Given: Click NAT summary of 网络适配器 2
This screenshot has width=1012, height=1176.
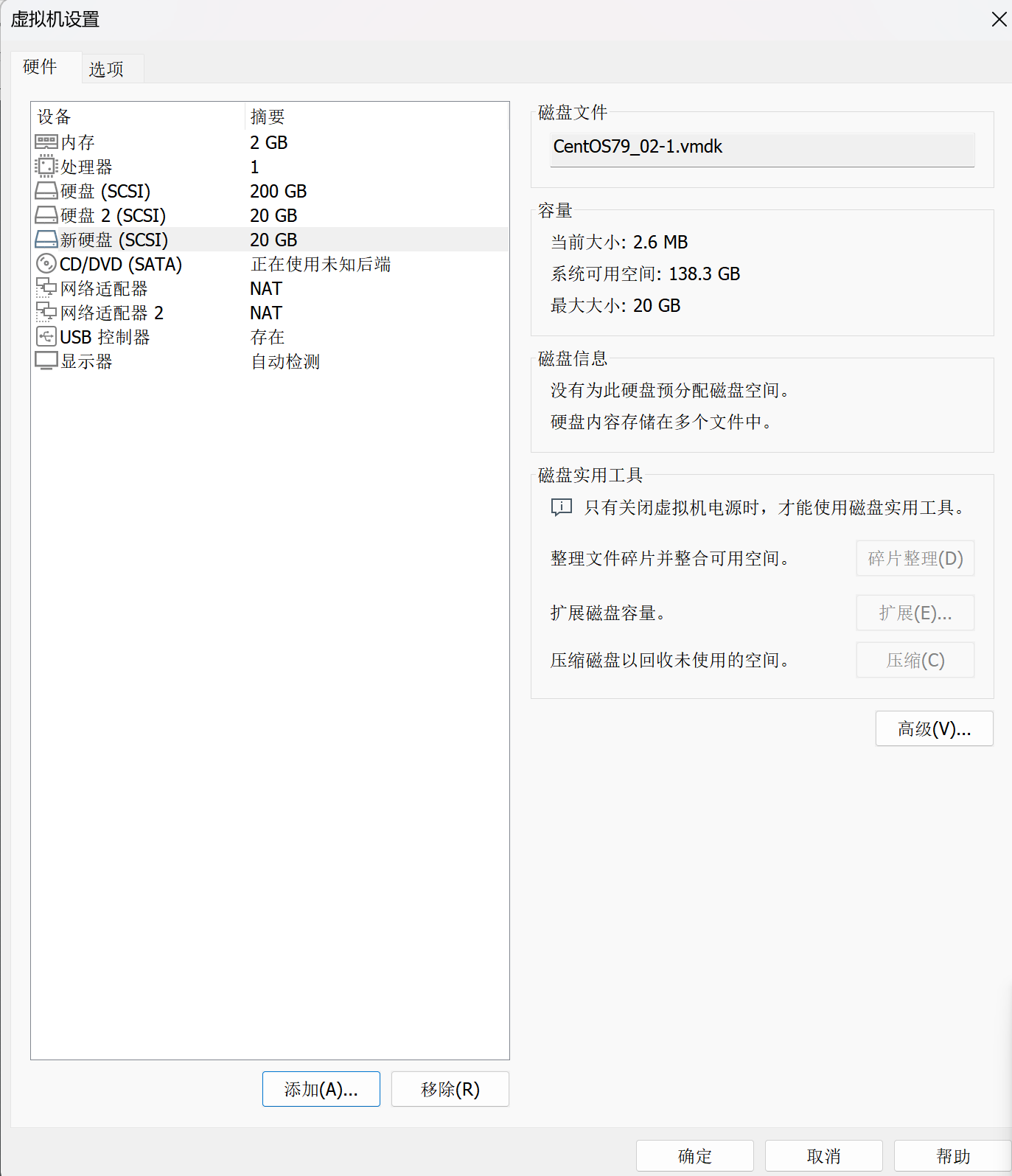Looking at the screenshot, I should point(266,313).
